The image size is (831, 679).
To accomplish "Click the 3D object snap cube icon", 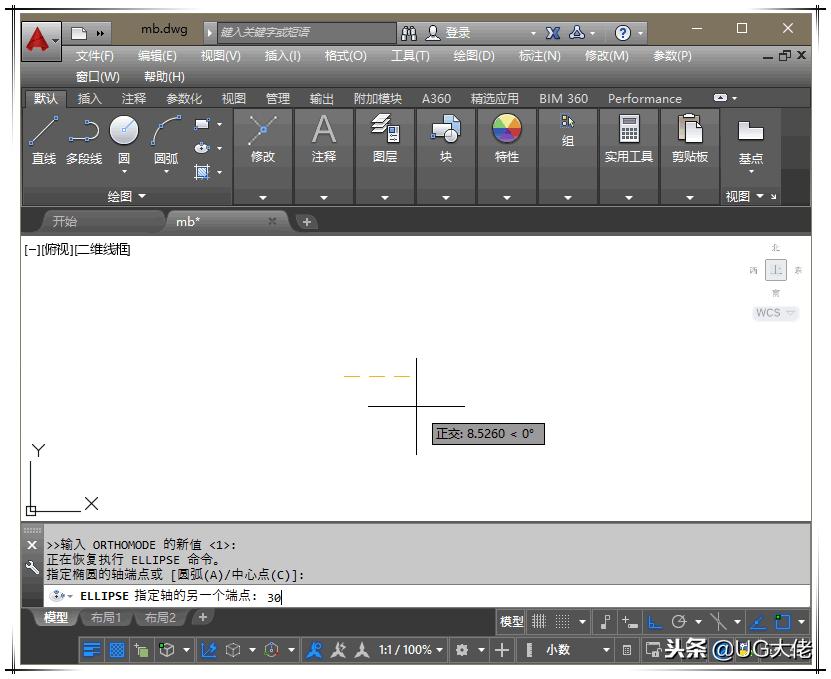I will click(x=167, y=650).
